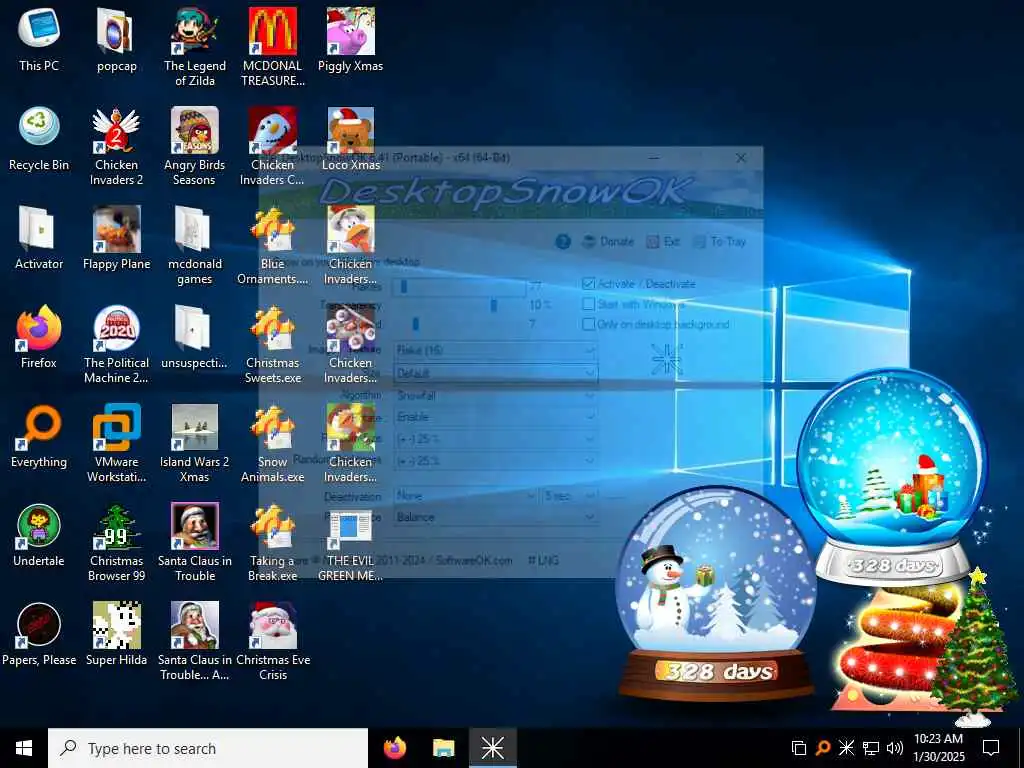The width and height of the screenshot is (1024, 768).
Task: Select the Chicken Invaders C... shortcut
Action: pyautogui.click(x=272, y=146)
